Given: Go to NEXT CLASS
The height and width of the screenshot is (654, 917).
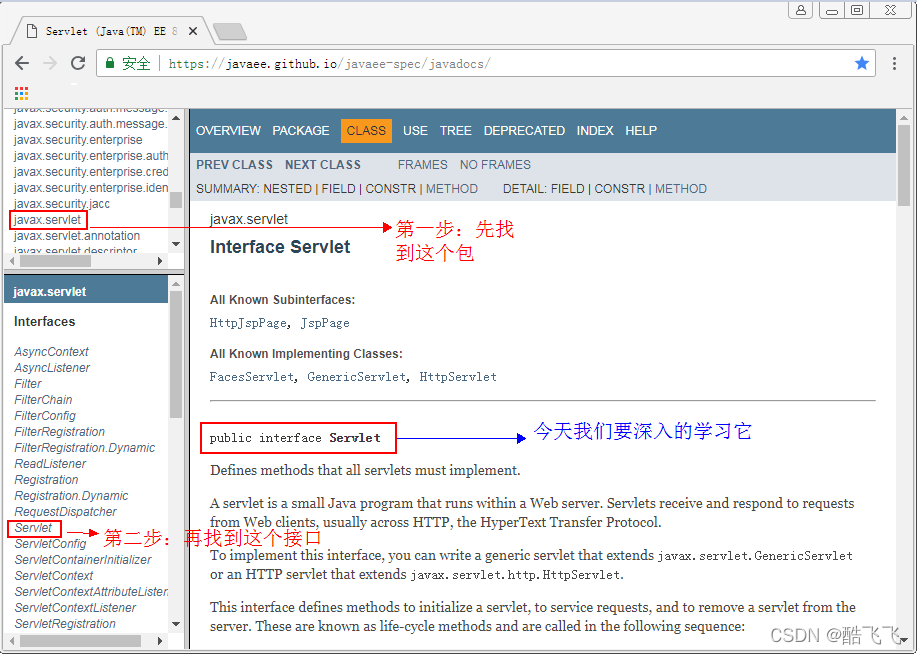Looking at the screenshot, I should pos(323,165).
